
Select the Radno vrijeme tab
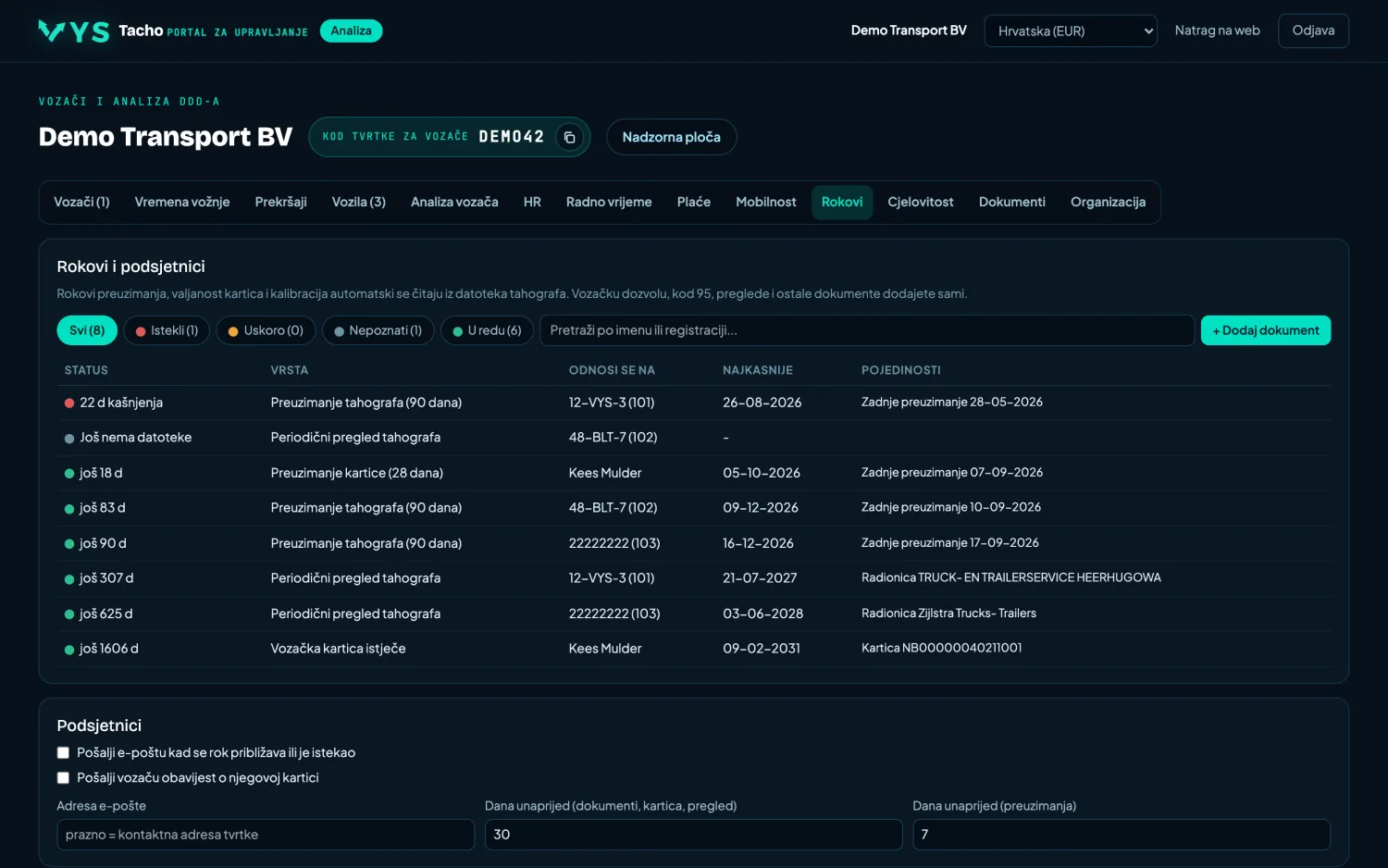(x=609, y=202)
